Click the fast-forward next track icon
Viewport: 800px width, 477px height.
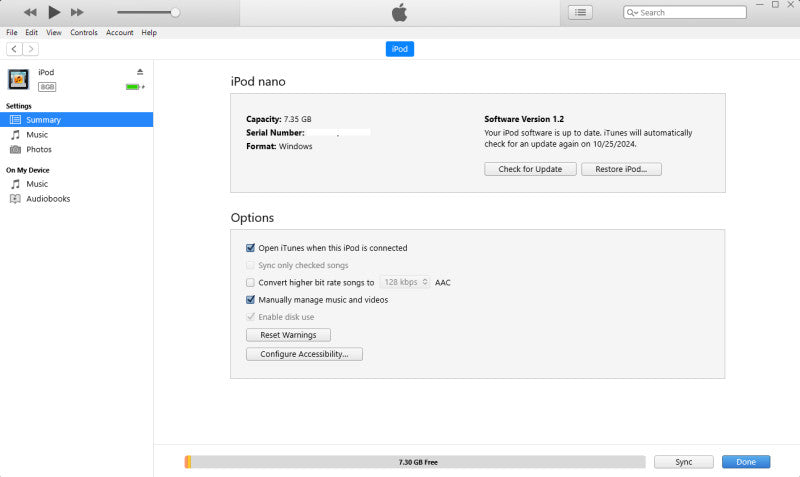point(77,12)
